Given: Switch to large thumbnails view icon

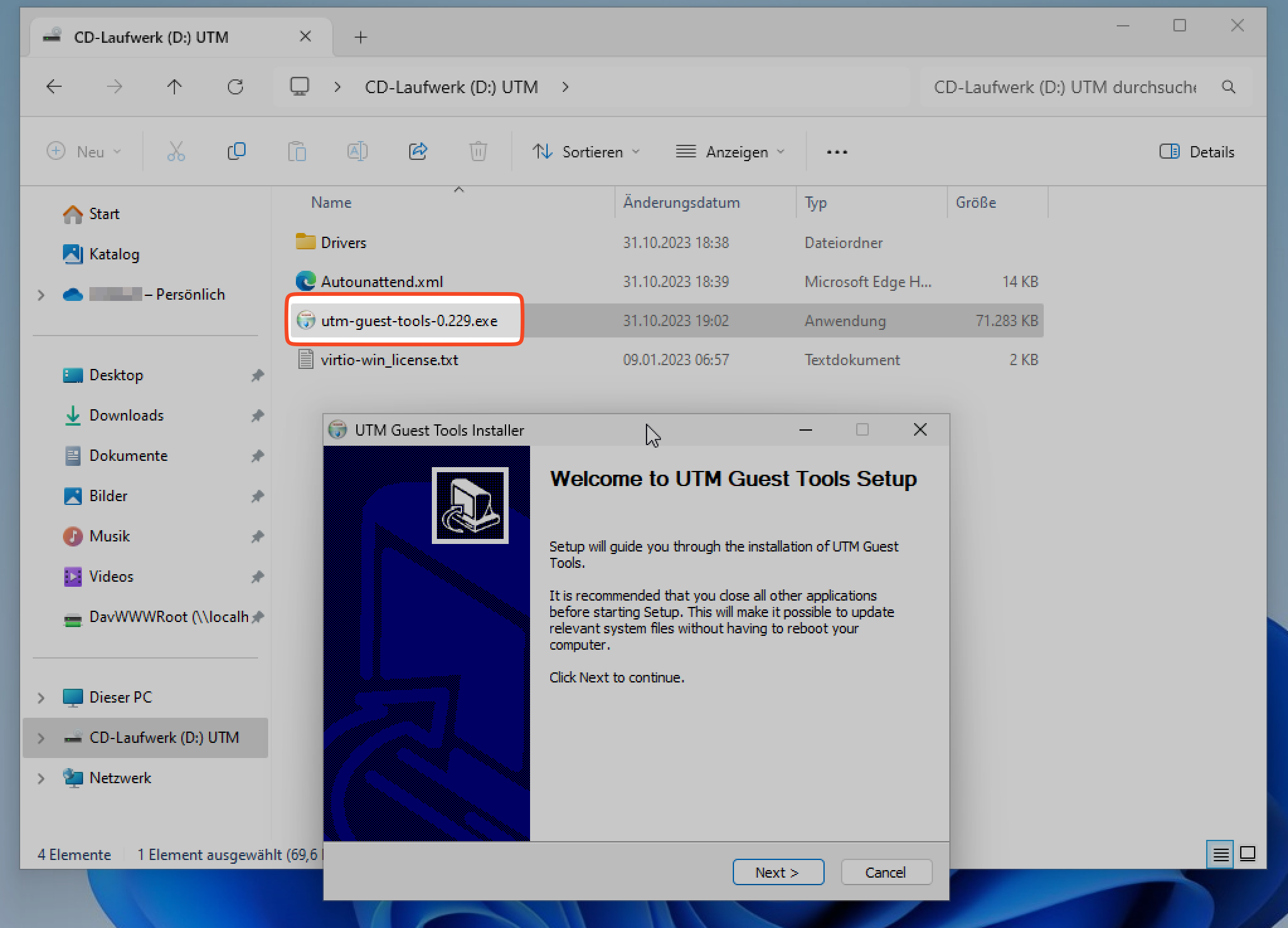Looking at the screenshot, I should click(x=1248, y=854).
